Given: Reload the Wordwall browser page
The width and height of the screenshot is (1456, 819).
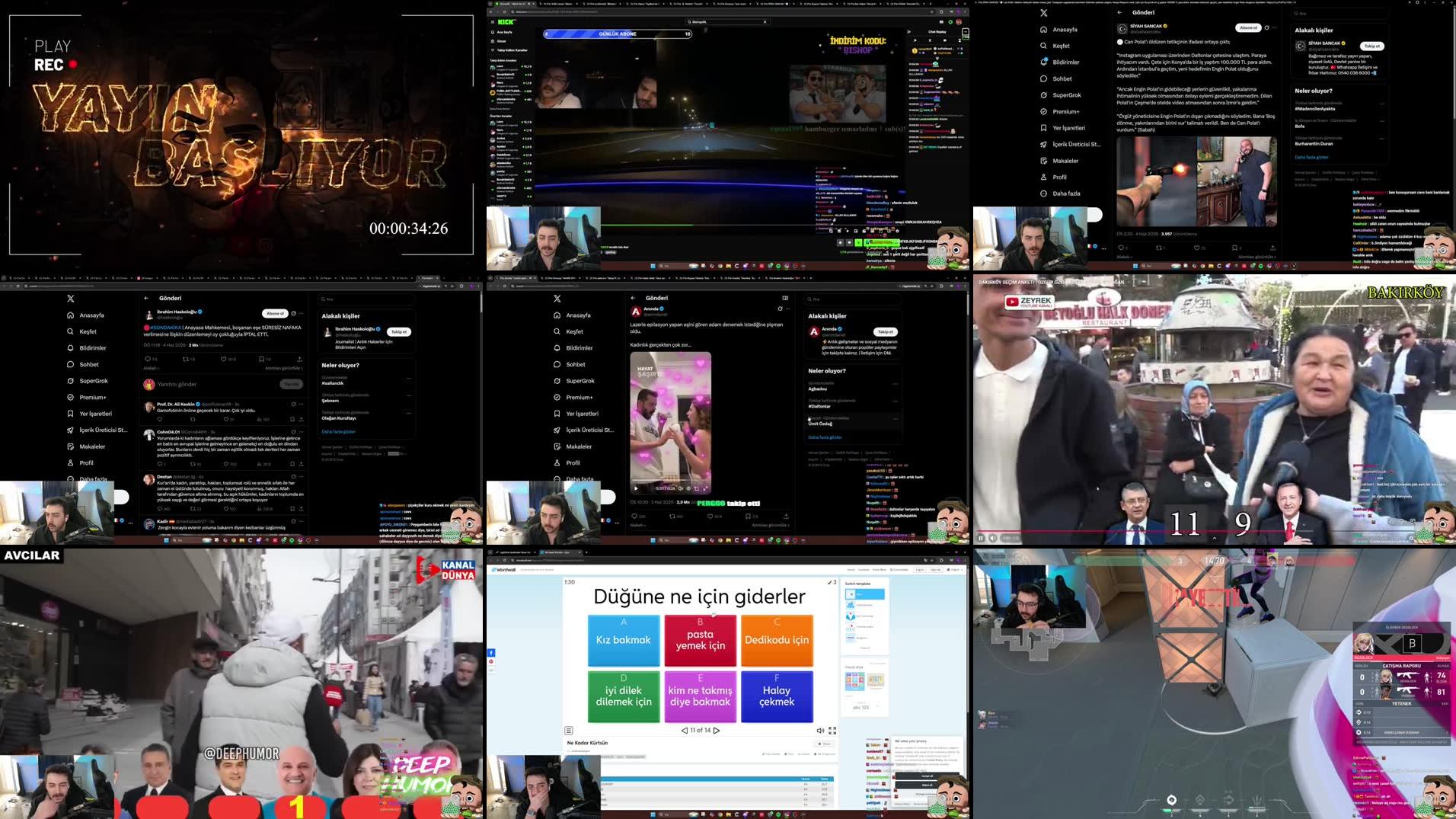Looking at the screenshot, I should pyautogui.click(x=506, y=560).
